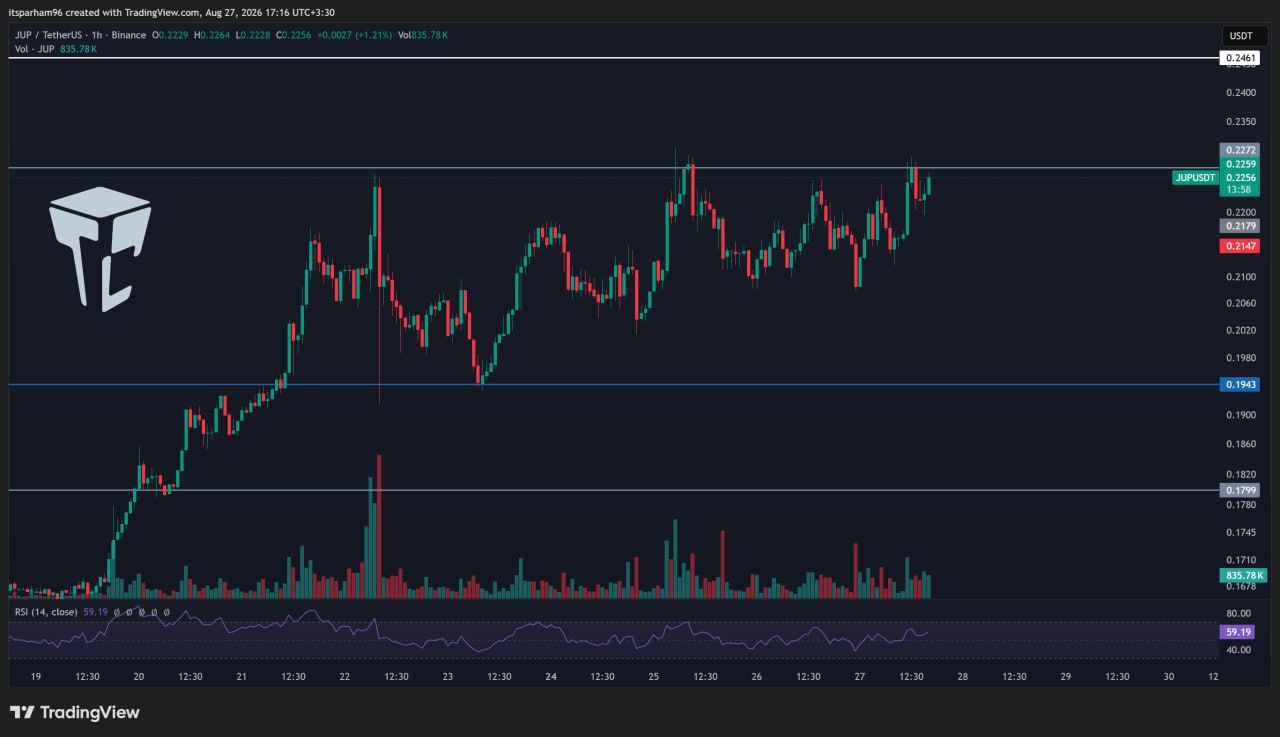Image resolution: width=1280 pixels, height=737 pixels.
Task: Click the 13:58 candle countdown label
Action: 1239,190
